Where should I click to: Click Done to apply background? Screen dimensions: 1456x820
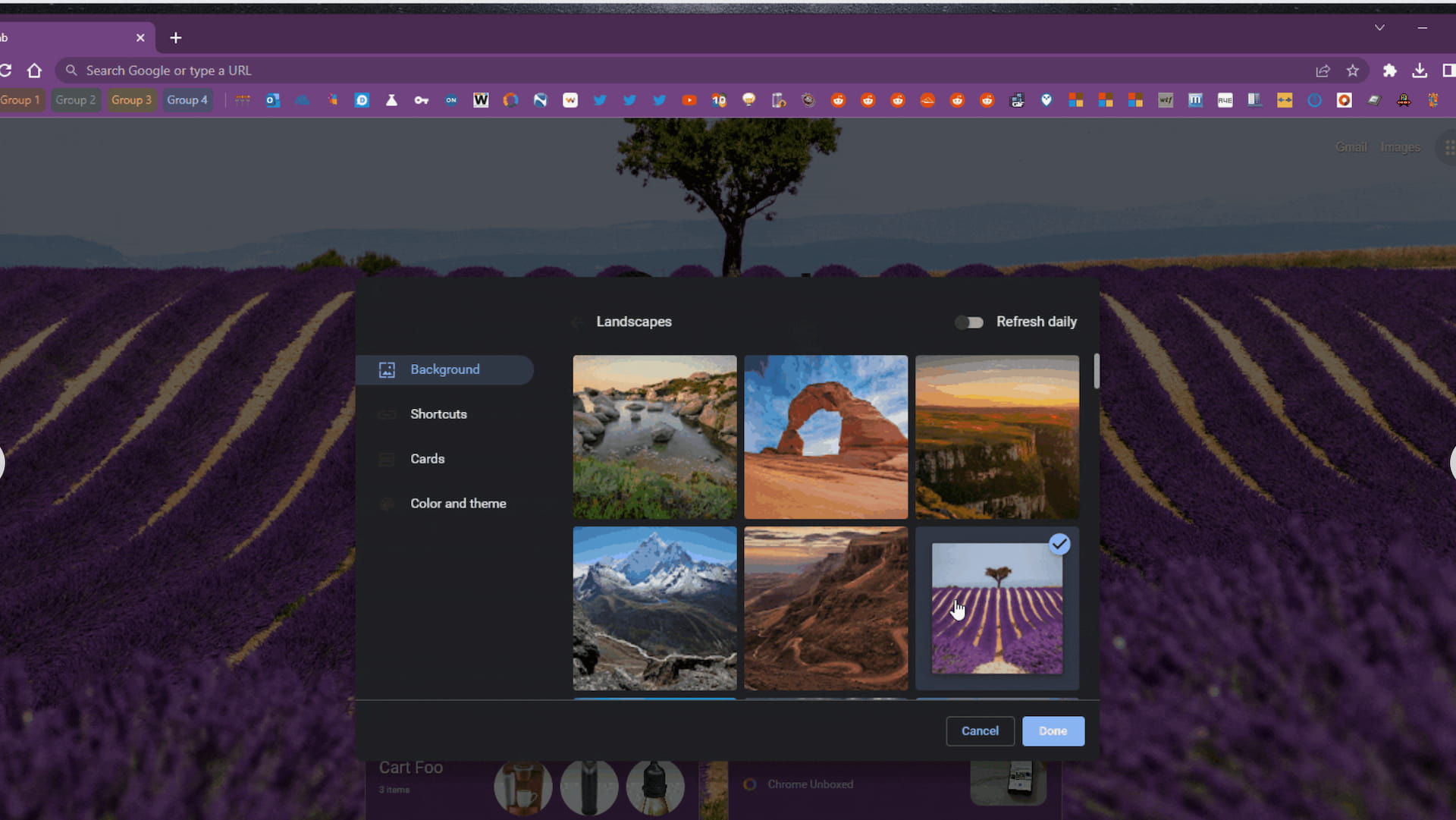coord(1053,731)
